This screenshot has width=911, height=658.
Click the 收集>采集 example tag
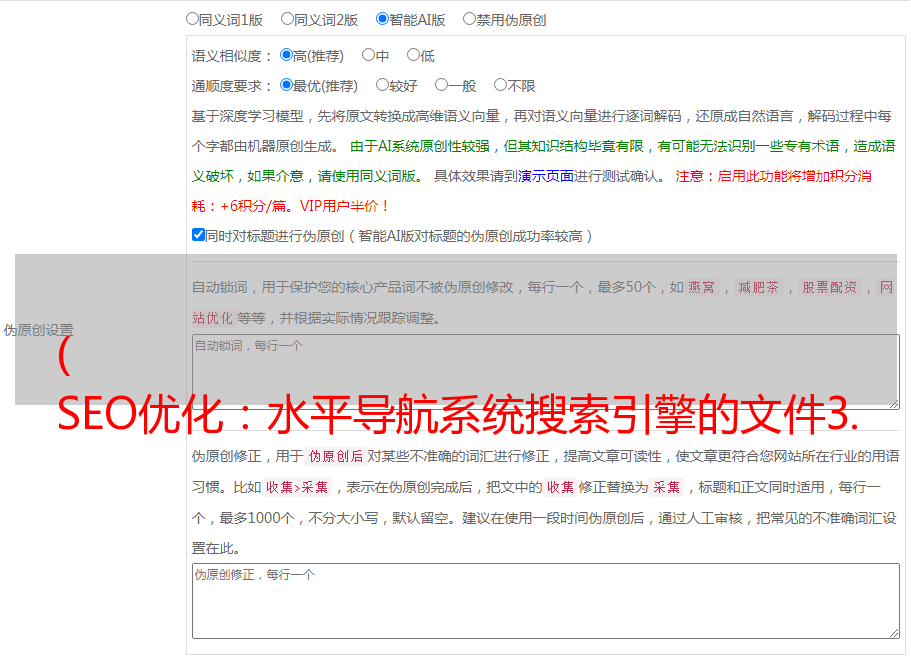tap(297, 487)
